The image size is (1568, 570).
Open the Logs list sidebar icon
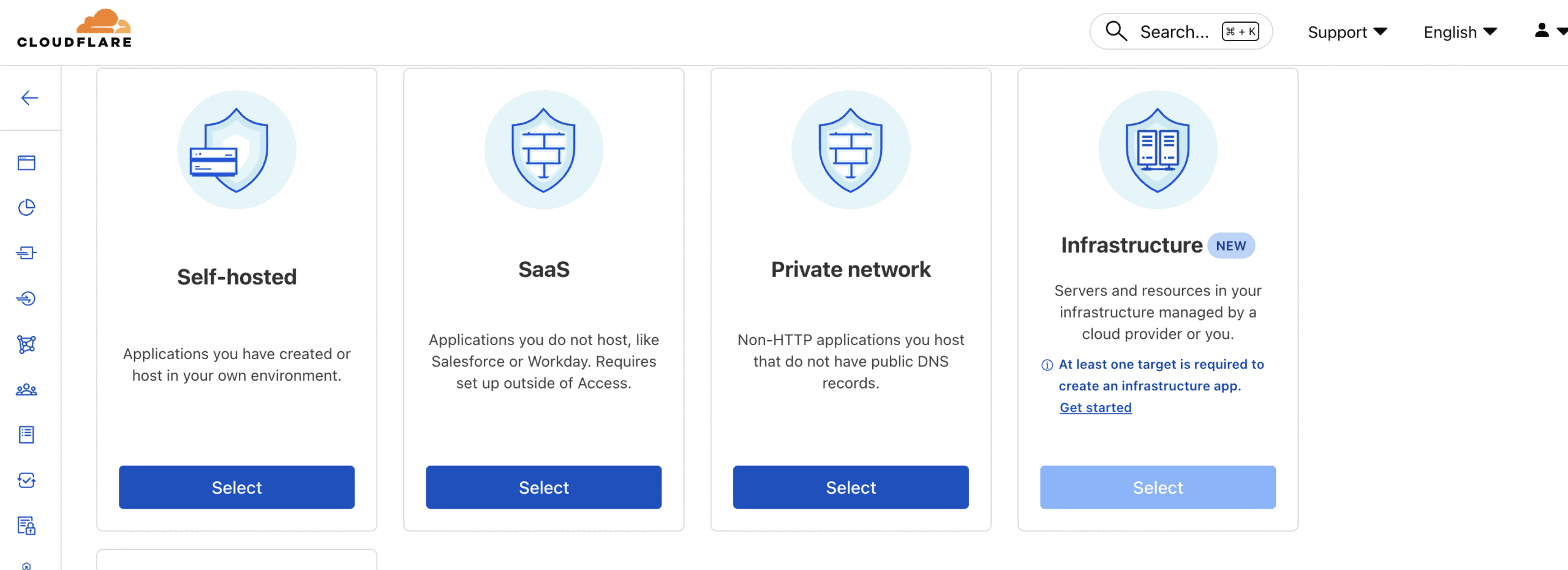[26, 434]
